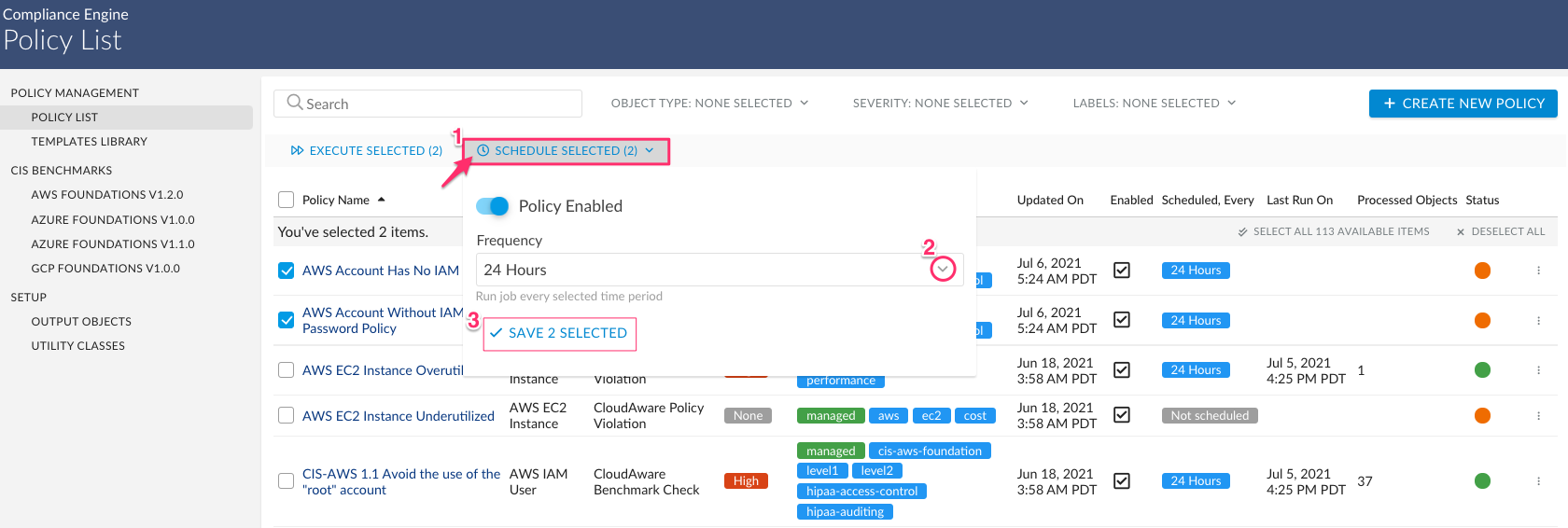Screen dimensions: 1568x528
Task: Open the Object Type filter dropdown
Action: coord(709,104)
